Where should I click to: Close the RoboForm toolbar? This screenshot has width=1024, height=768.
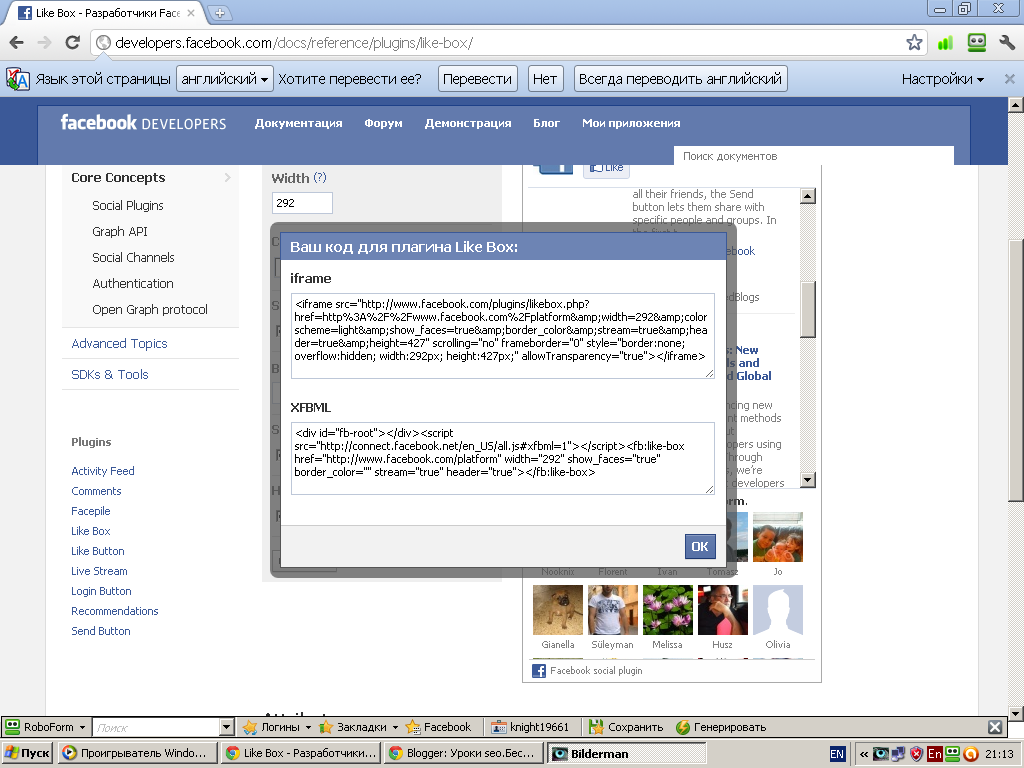pyautogui.click(x=995, y=727)
